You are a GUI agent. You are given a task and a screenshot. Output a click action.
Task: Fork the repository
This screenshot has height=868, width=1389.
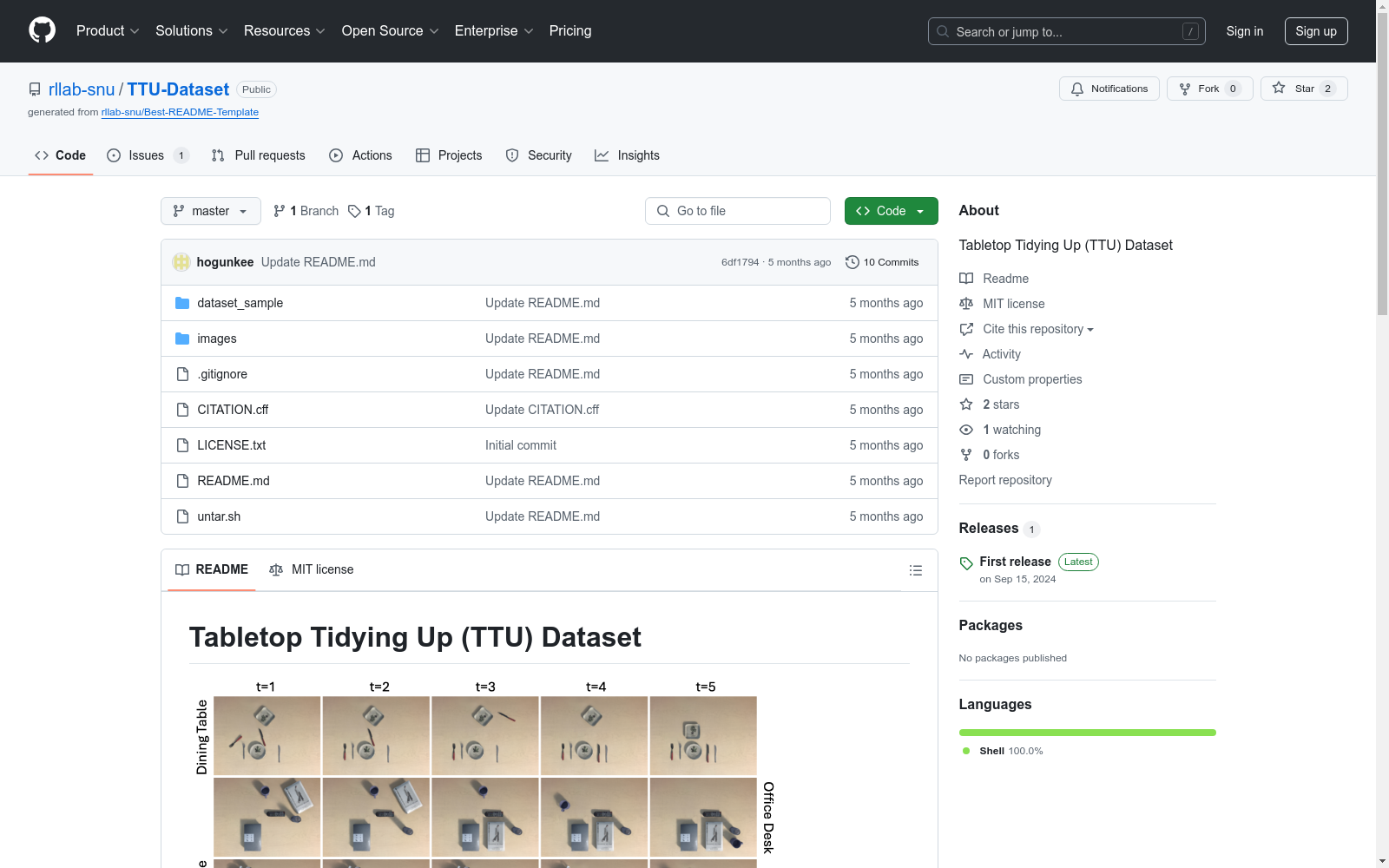1209,89
